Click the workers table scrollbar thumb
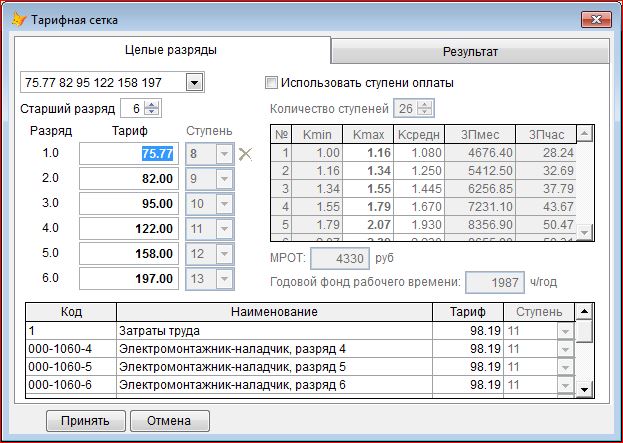The width and height of the screenshot is (623, 443). [x=584, y=331]
